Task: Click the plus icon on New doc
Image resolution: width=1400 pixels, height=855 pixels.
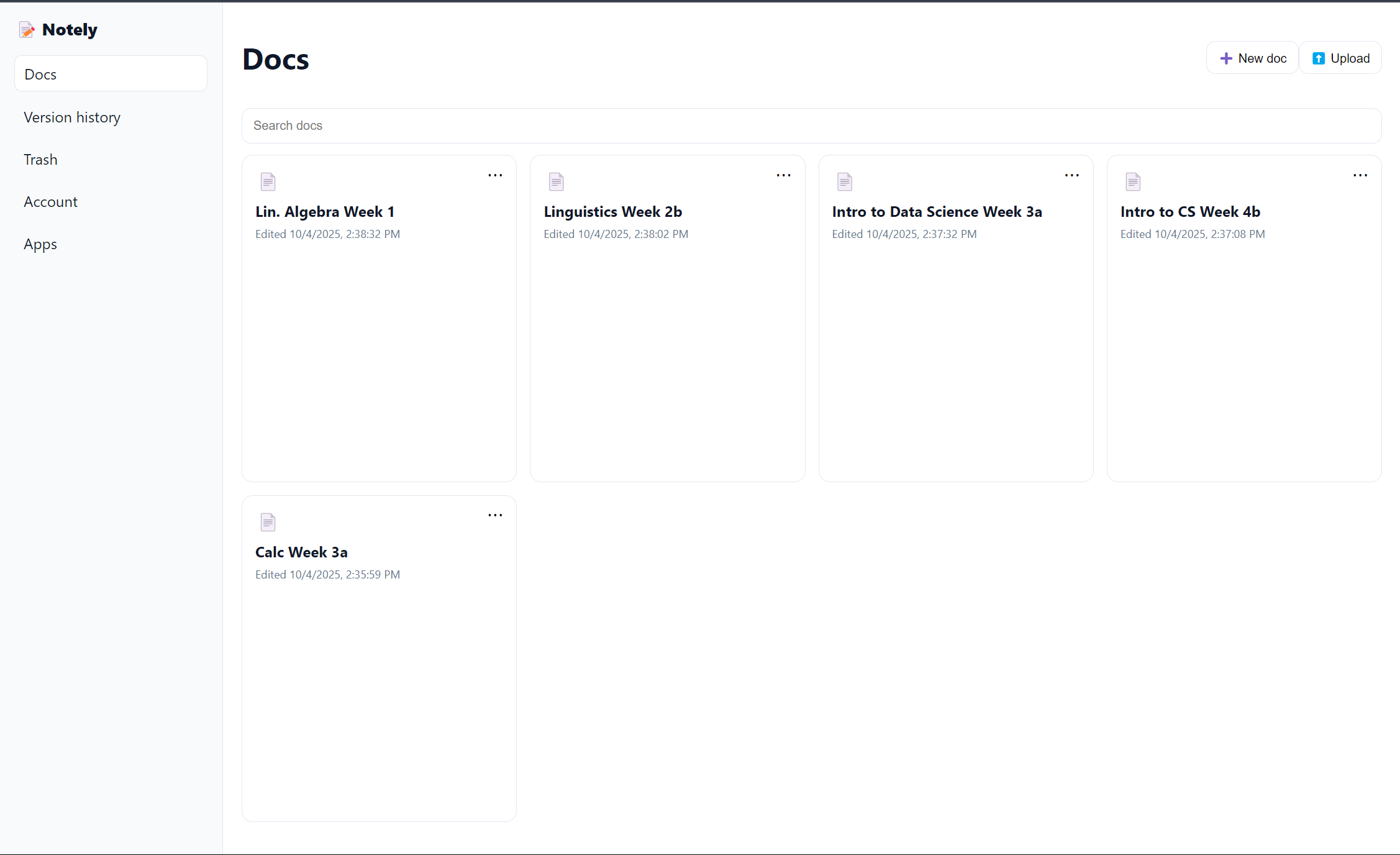Action: [x=1225, y=58]
